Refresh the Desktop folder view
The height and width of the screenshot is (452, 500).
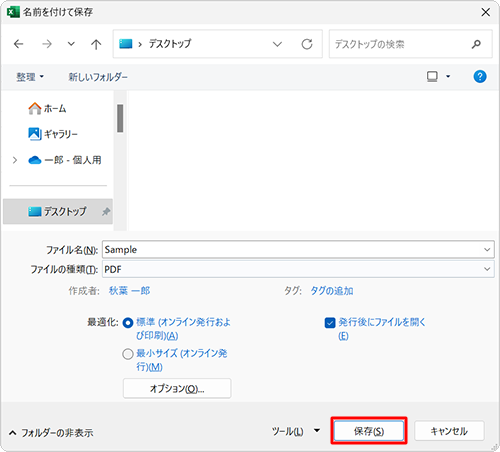(307, 44)
